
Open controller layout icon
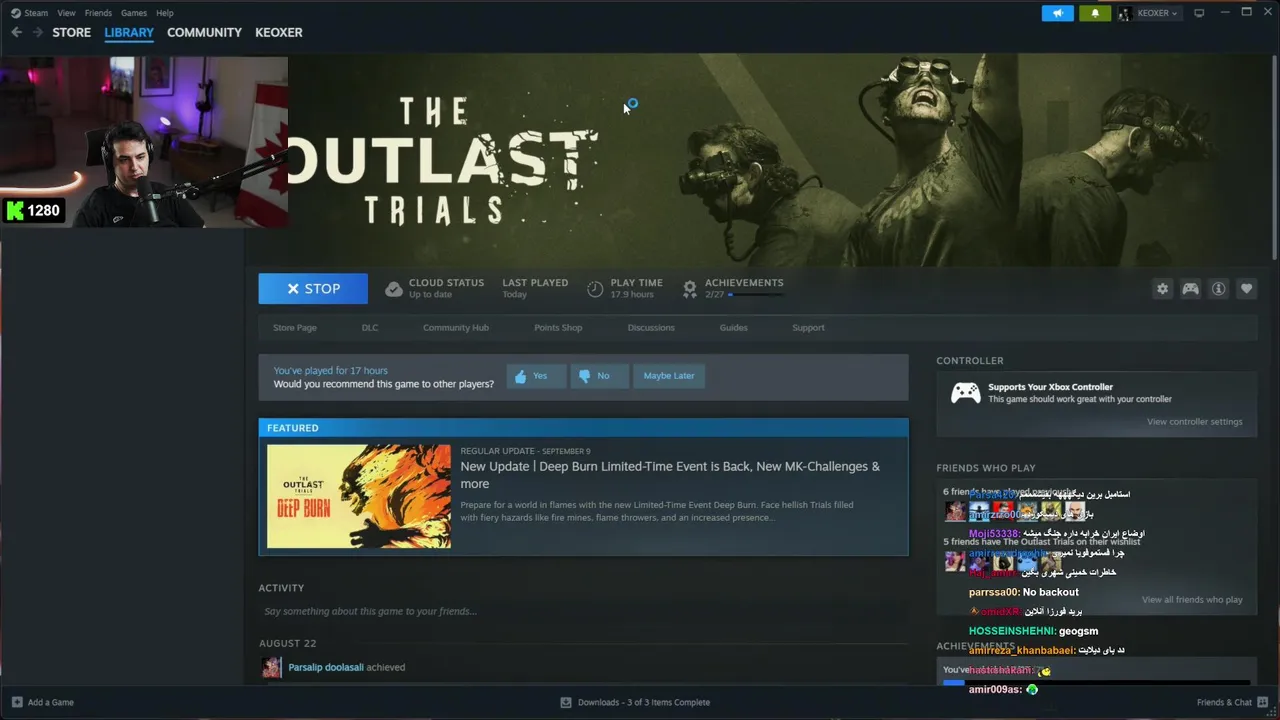point(1190,288)
